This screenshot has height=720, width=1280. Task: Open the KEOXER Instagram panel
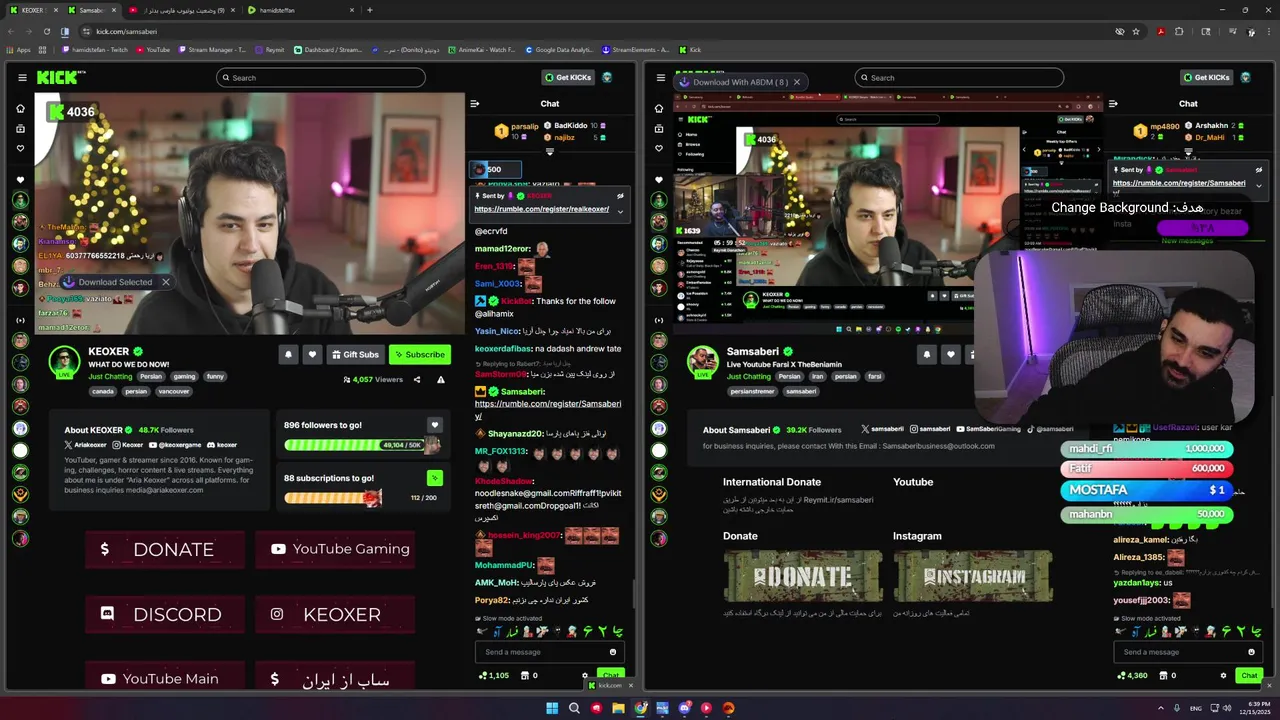click(335, 614)
